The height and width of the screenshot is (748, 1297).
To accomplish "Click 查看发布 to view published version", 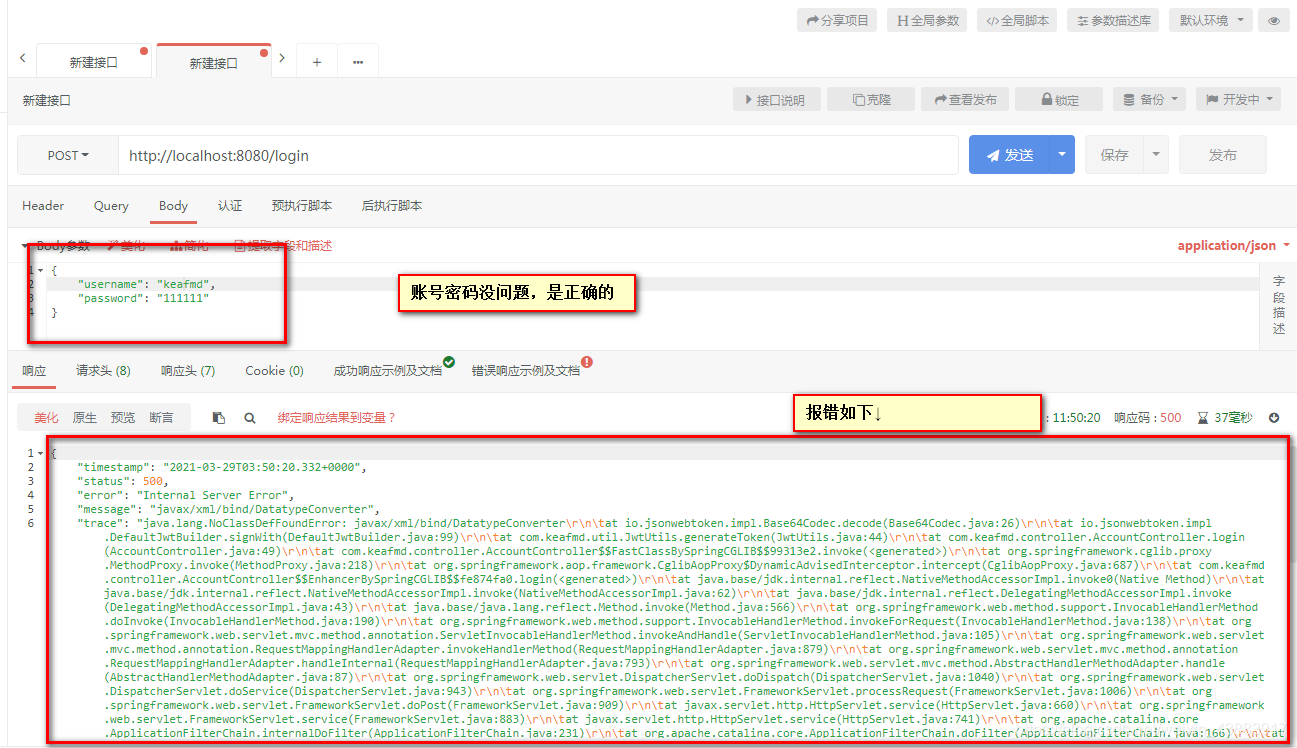I will click(965, 100).
